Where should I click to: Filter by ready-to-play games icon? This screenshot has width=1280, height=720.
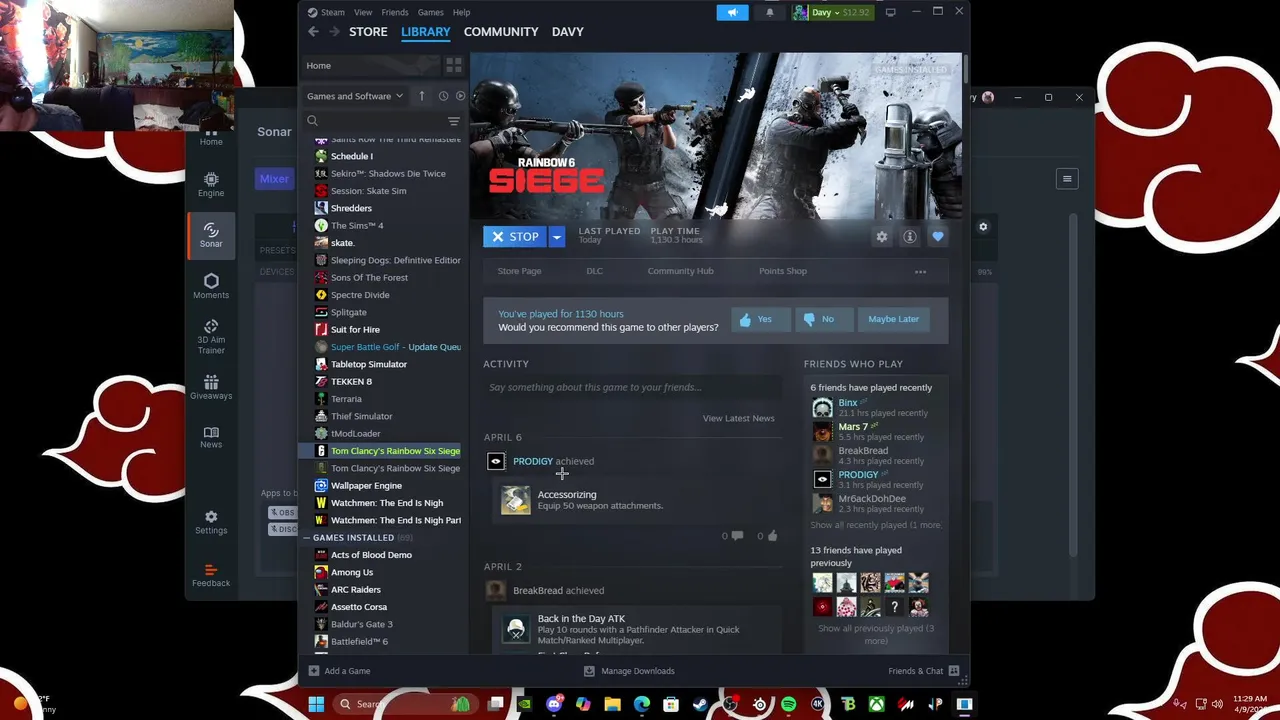point(460,96)
